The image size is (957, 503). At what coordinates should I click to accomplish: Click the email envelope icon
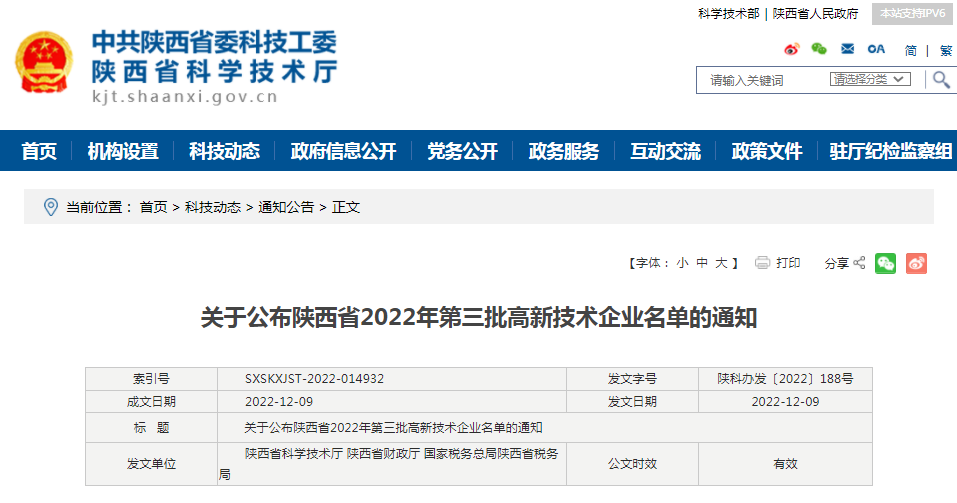pyautogui.click(x=847, y=49)
